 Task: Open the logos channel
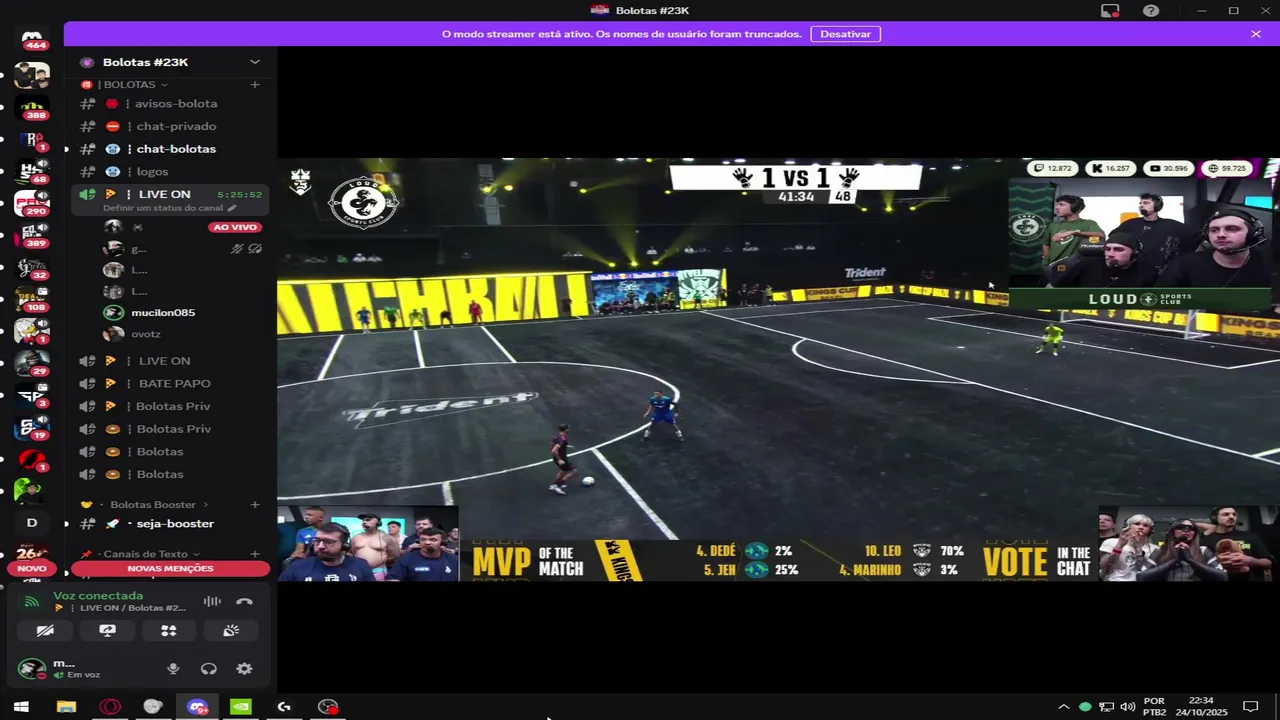170,172
